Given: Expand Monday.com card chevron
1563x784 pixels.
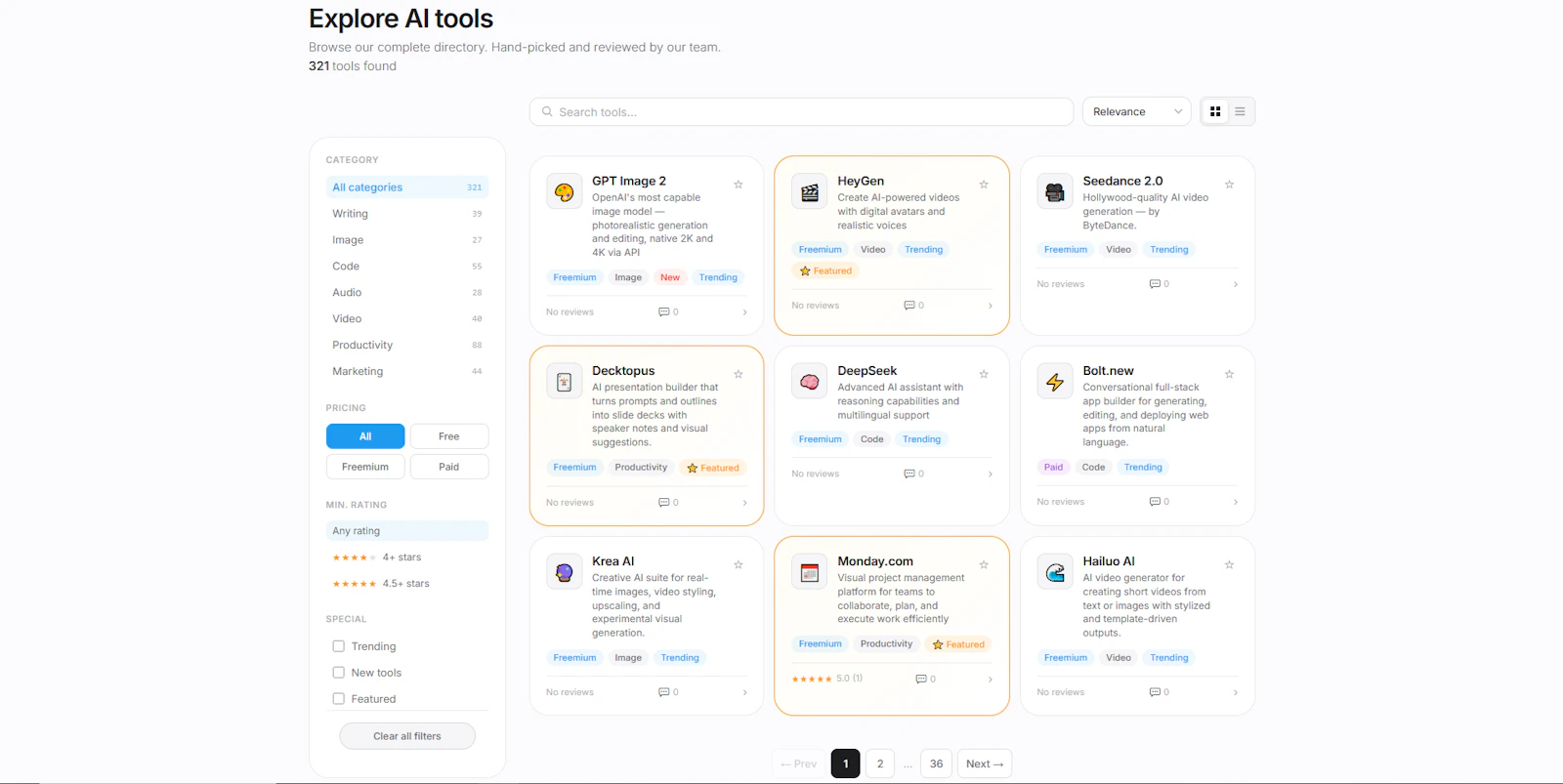Looking at the screenshot, I should point(991,679).
